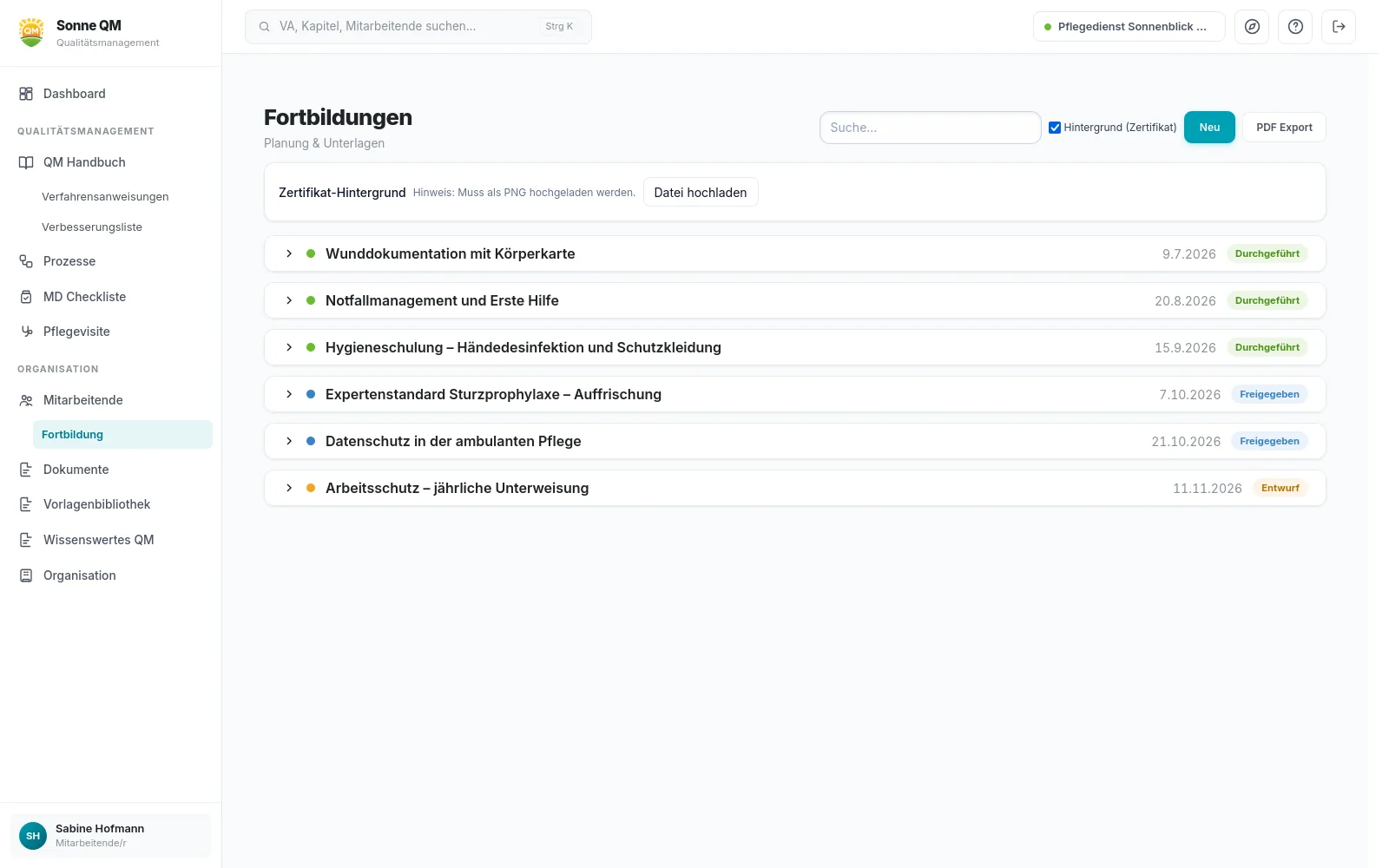The image size is (1389, 868).
Task: Click Datei hochladen button
Action: [701, 193]
